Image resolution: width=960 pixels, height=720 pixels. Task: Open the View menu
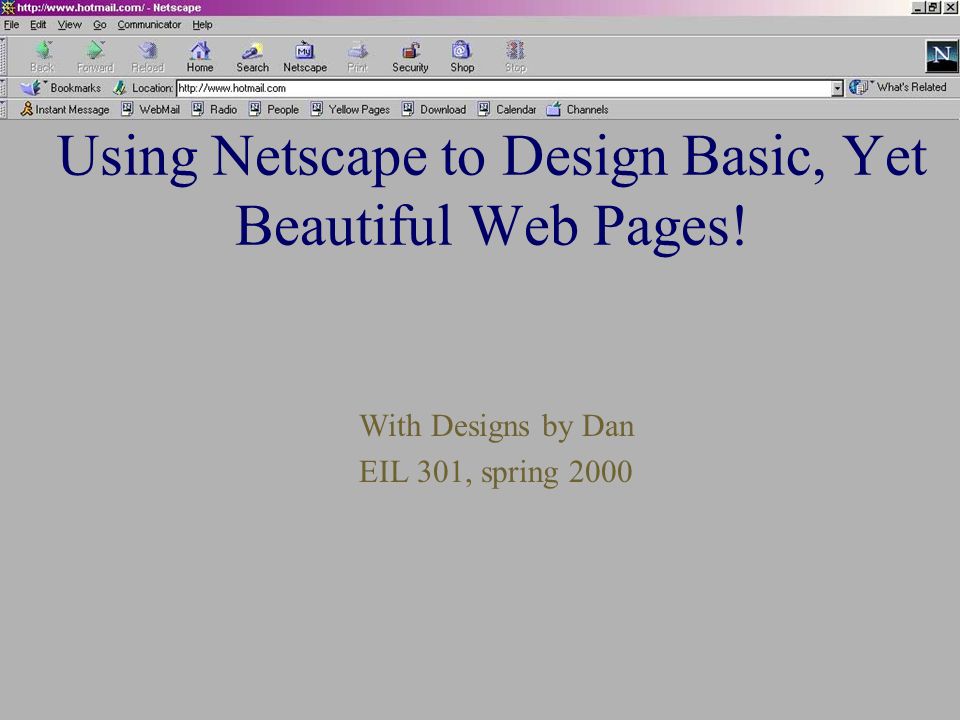coord(69,25)
